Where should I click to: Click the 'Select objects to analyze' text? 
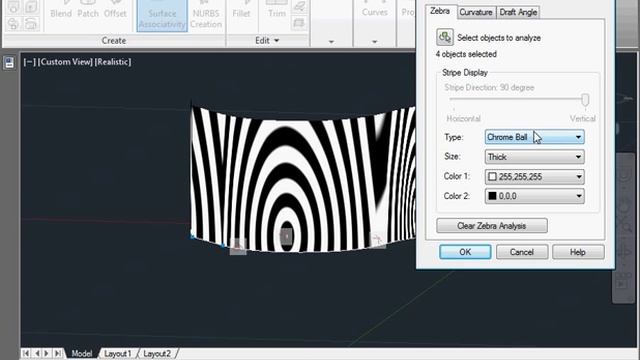pyautogui.click(x=499, y=38)
